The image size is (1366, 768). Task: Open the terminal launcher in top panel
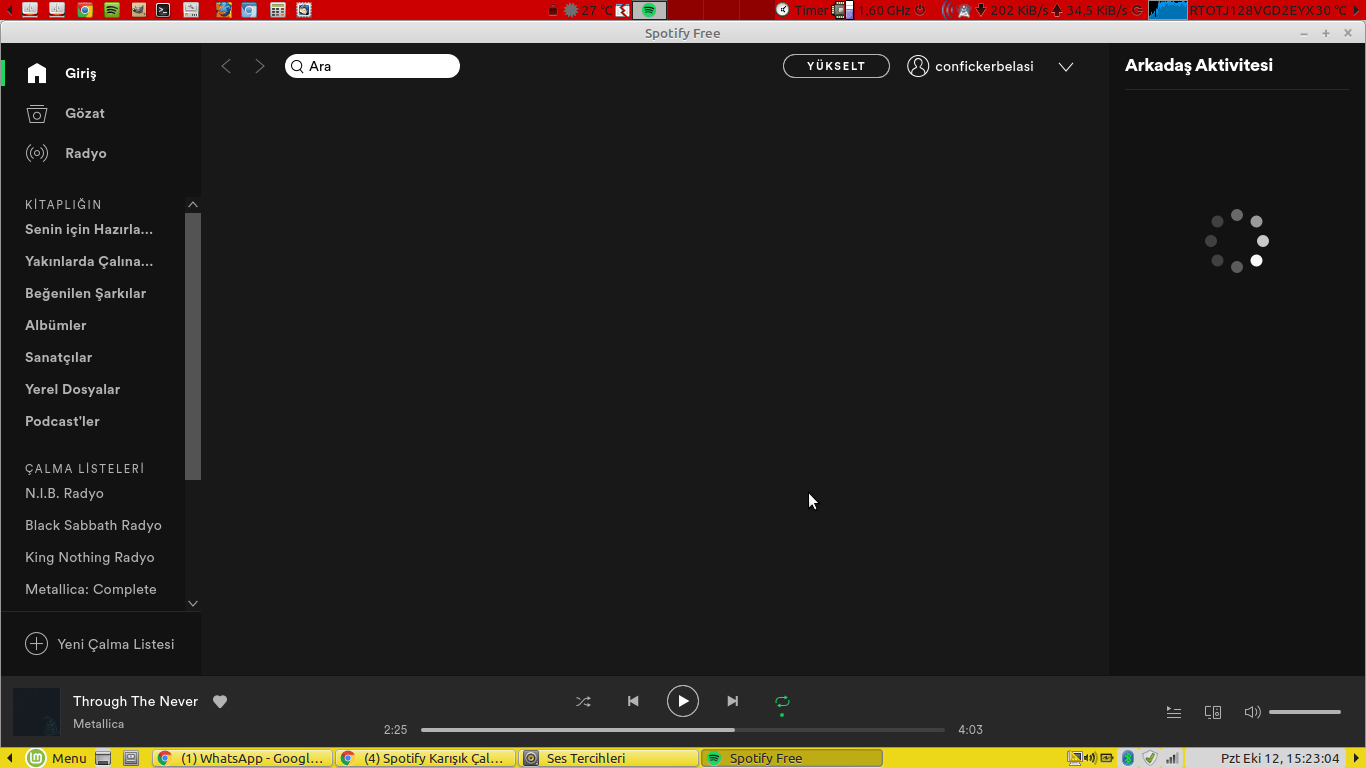pyautogui.click(x=163, y=10)
